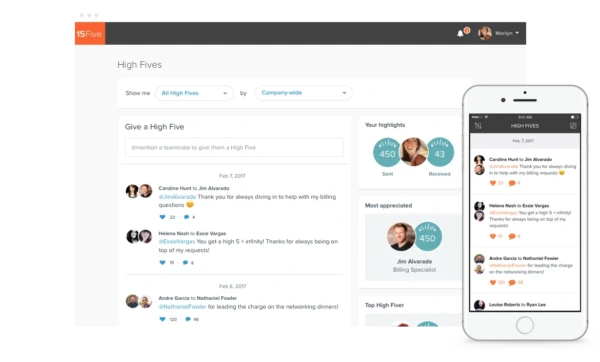Click the @EssieVargas mention link

coord(177,241)
